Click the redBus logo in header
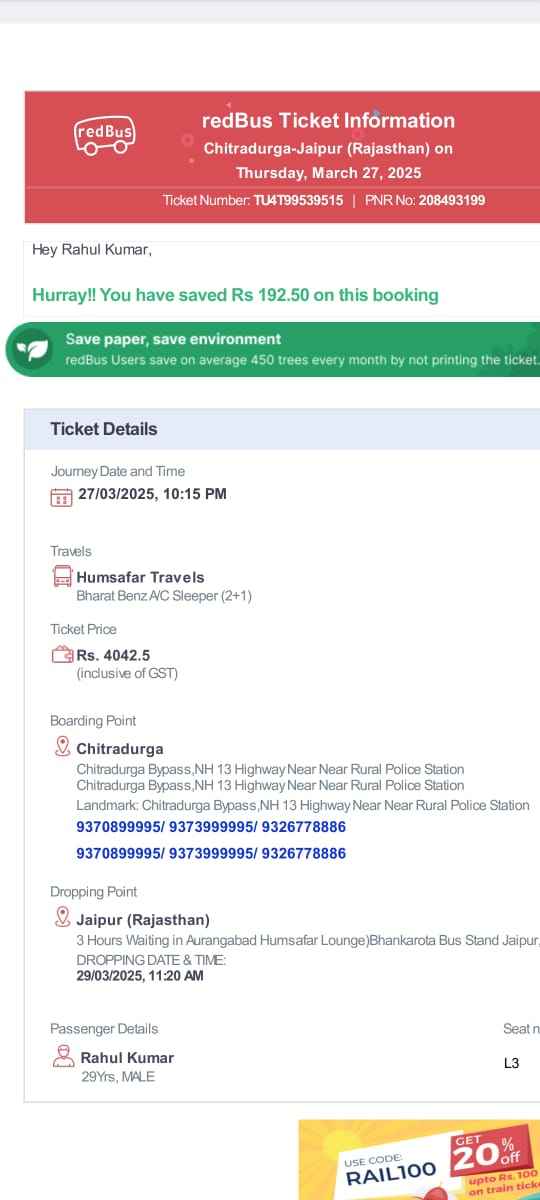 104,136
